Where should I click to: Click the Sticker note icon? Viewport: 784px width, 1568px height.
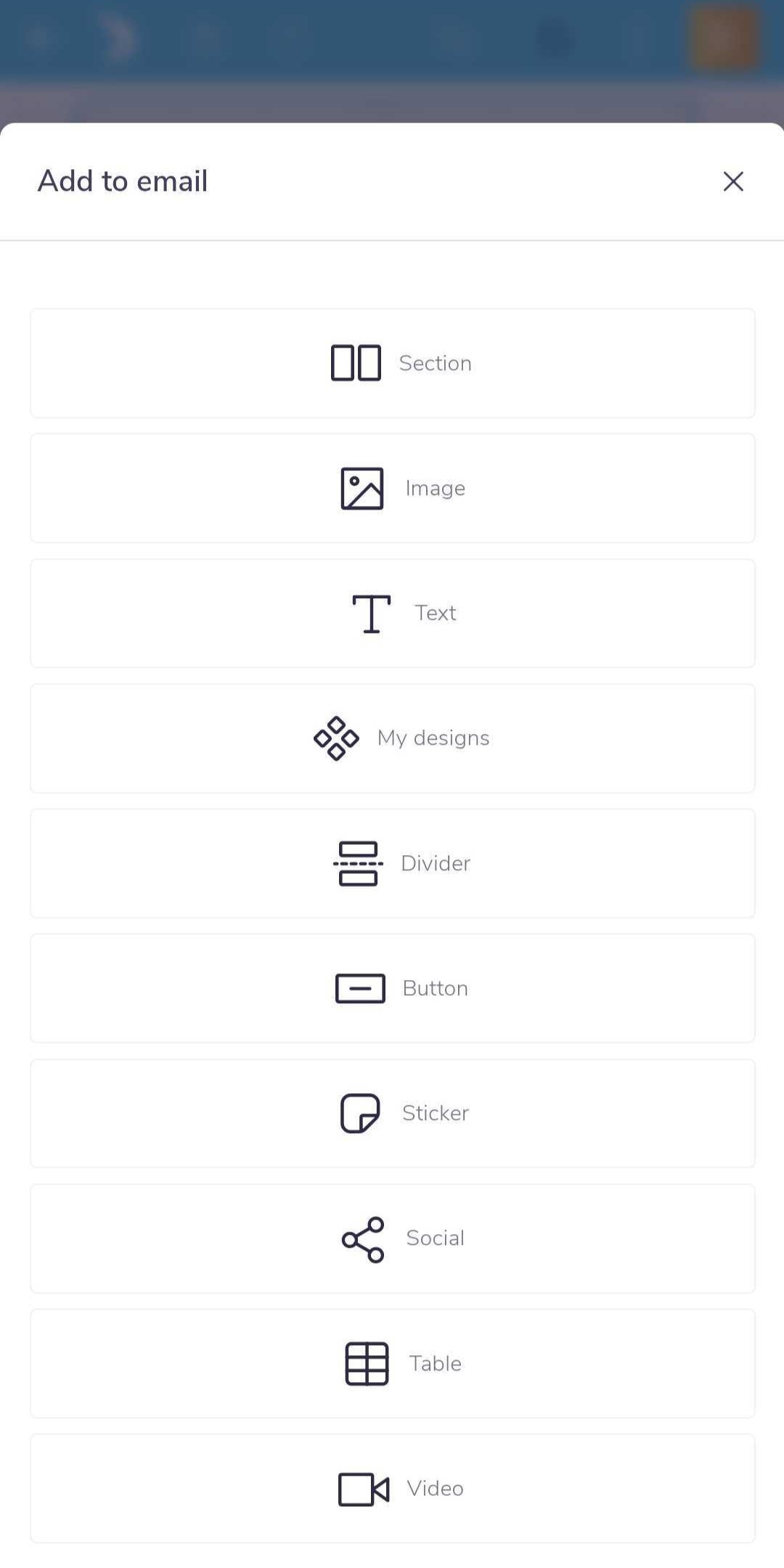click(360, 1114)
